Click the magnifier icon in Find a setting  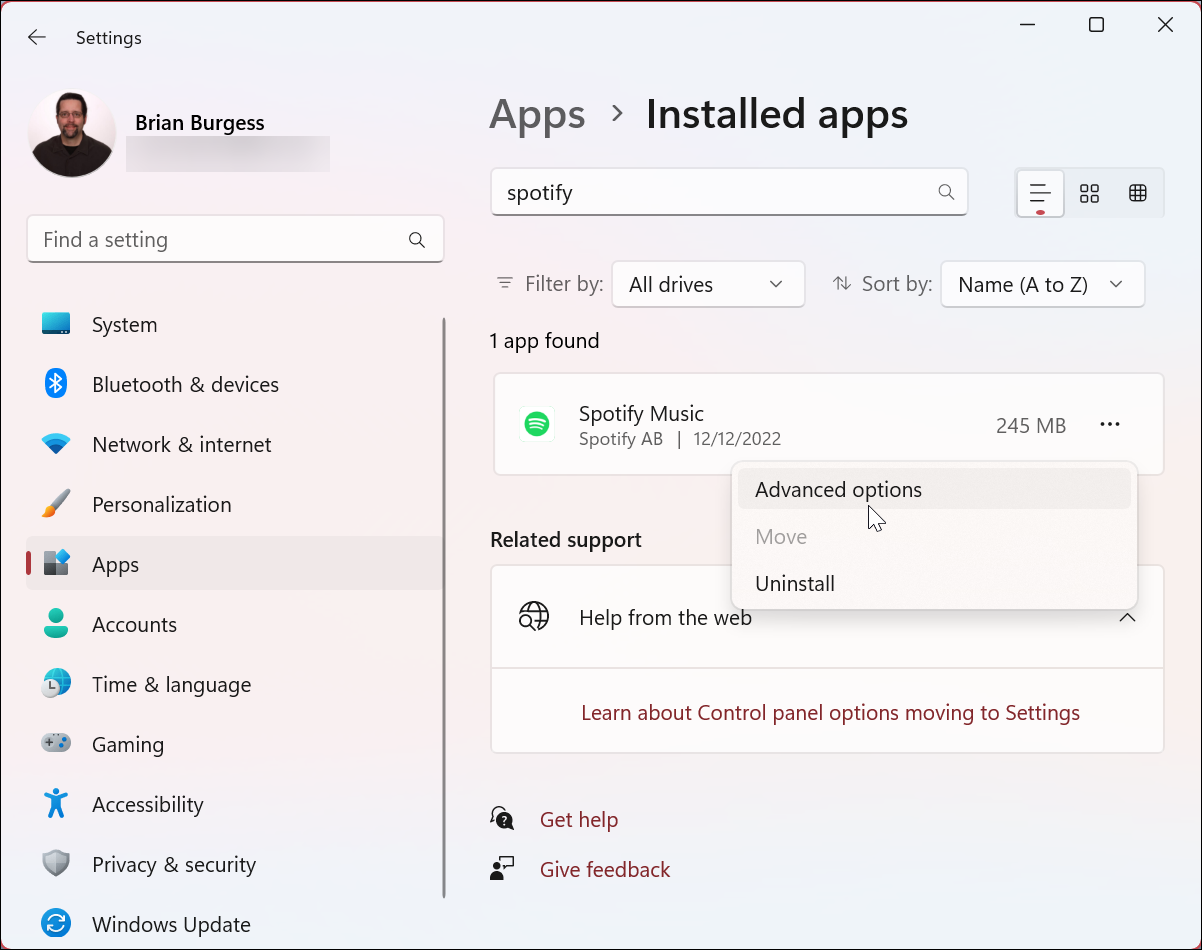417,240
